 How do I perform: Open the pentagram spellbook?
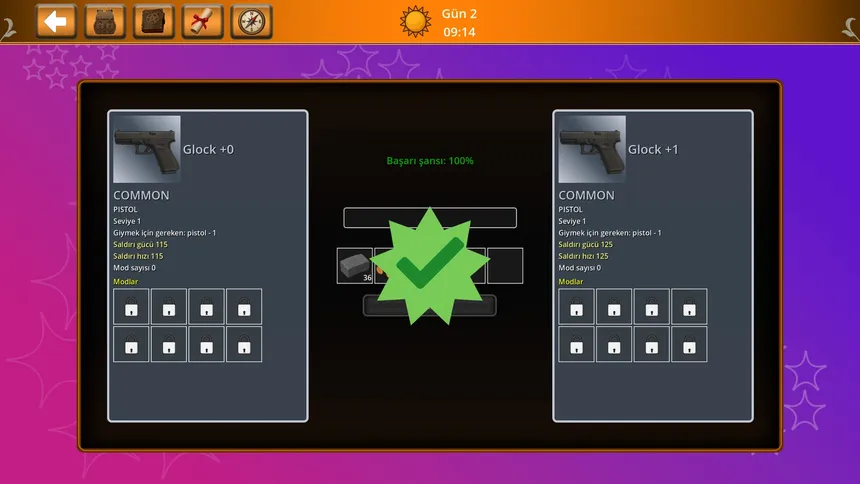[x=154, y=22]
